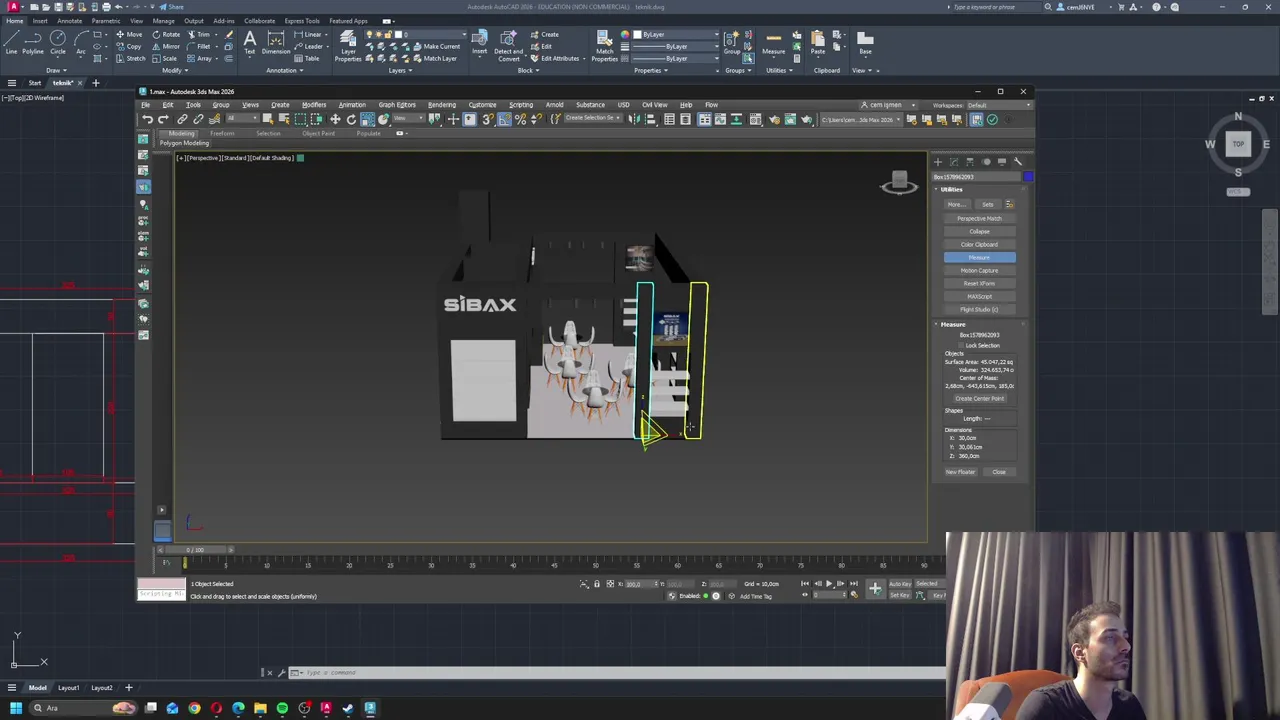Click the blue object color swatch

[1028, 177]
